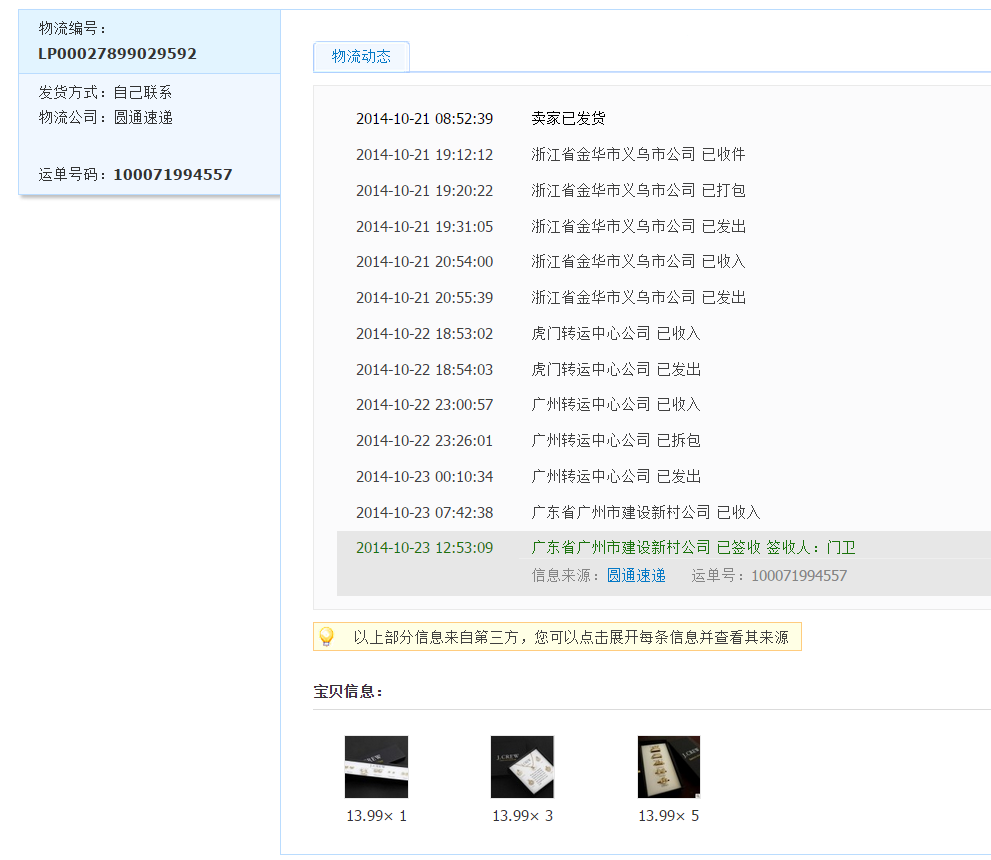This screenshot has width=991, height=860.
Task: Click the third-party info notice text
Action: [x=571, y=637]
